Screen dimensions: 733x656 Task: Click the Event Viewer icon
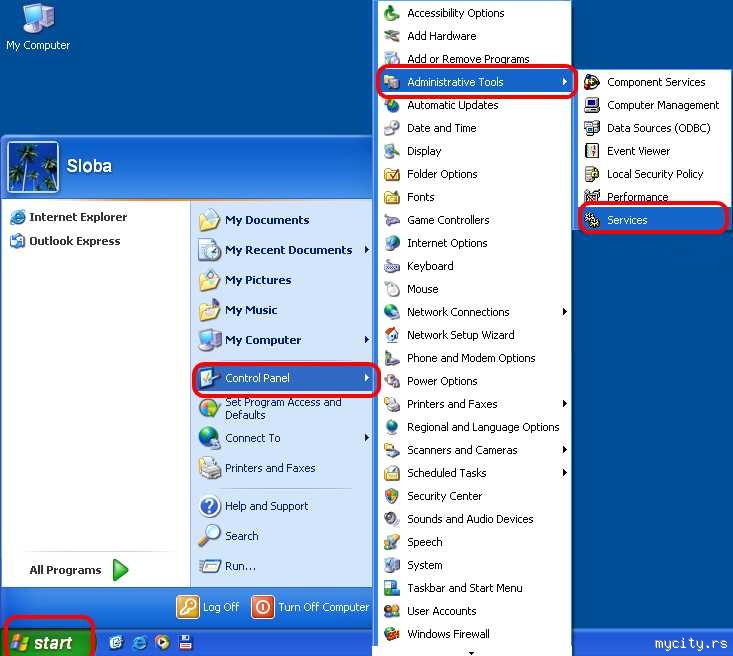(x=592, y=151)
